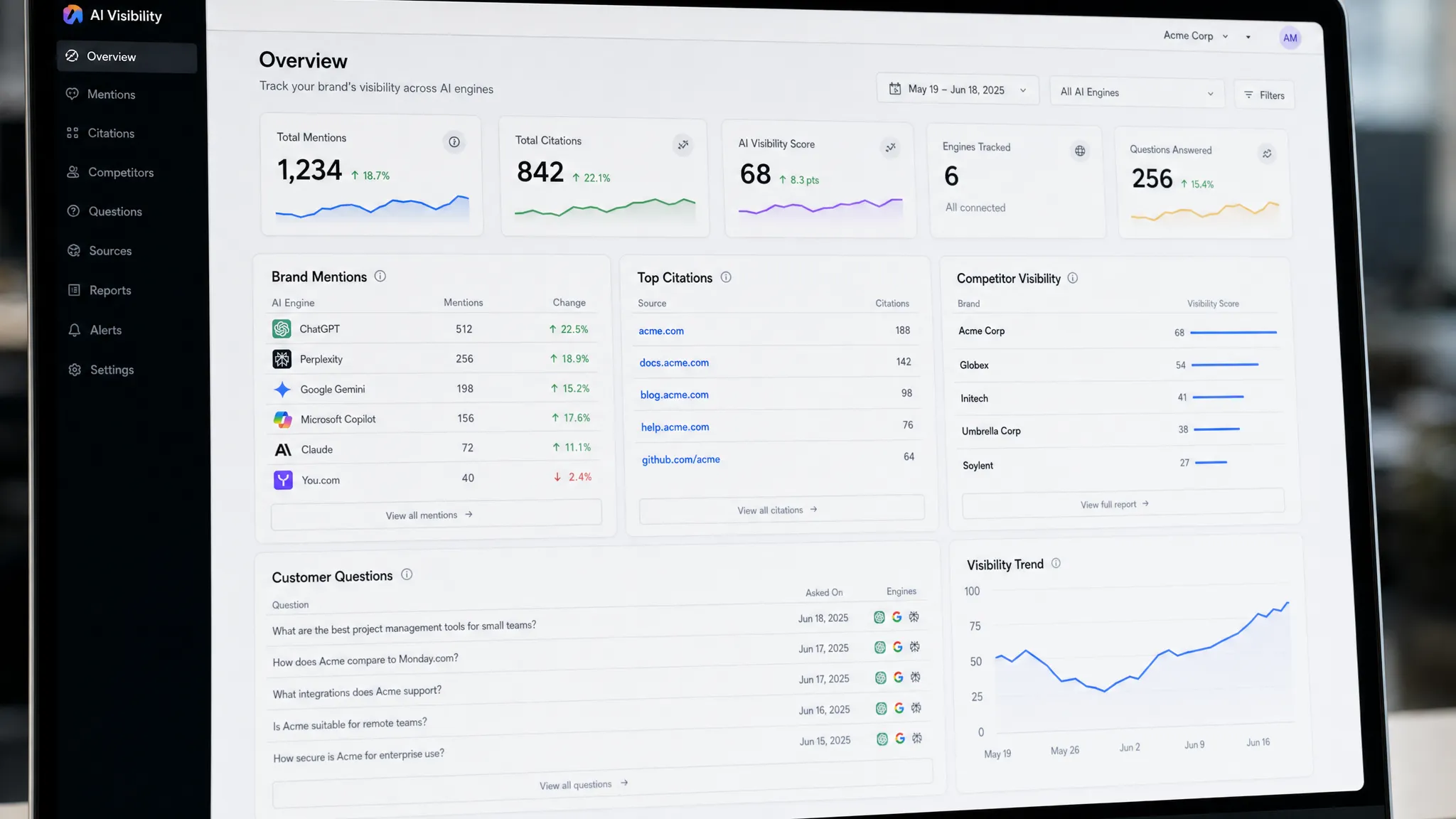The image size is (1456, 819).
Task: Click the Google Gemini engine icon
Action: (x=282, y=390)
